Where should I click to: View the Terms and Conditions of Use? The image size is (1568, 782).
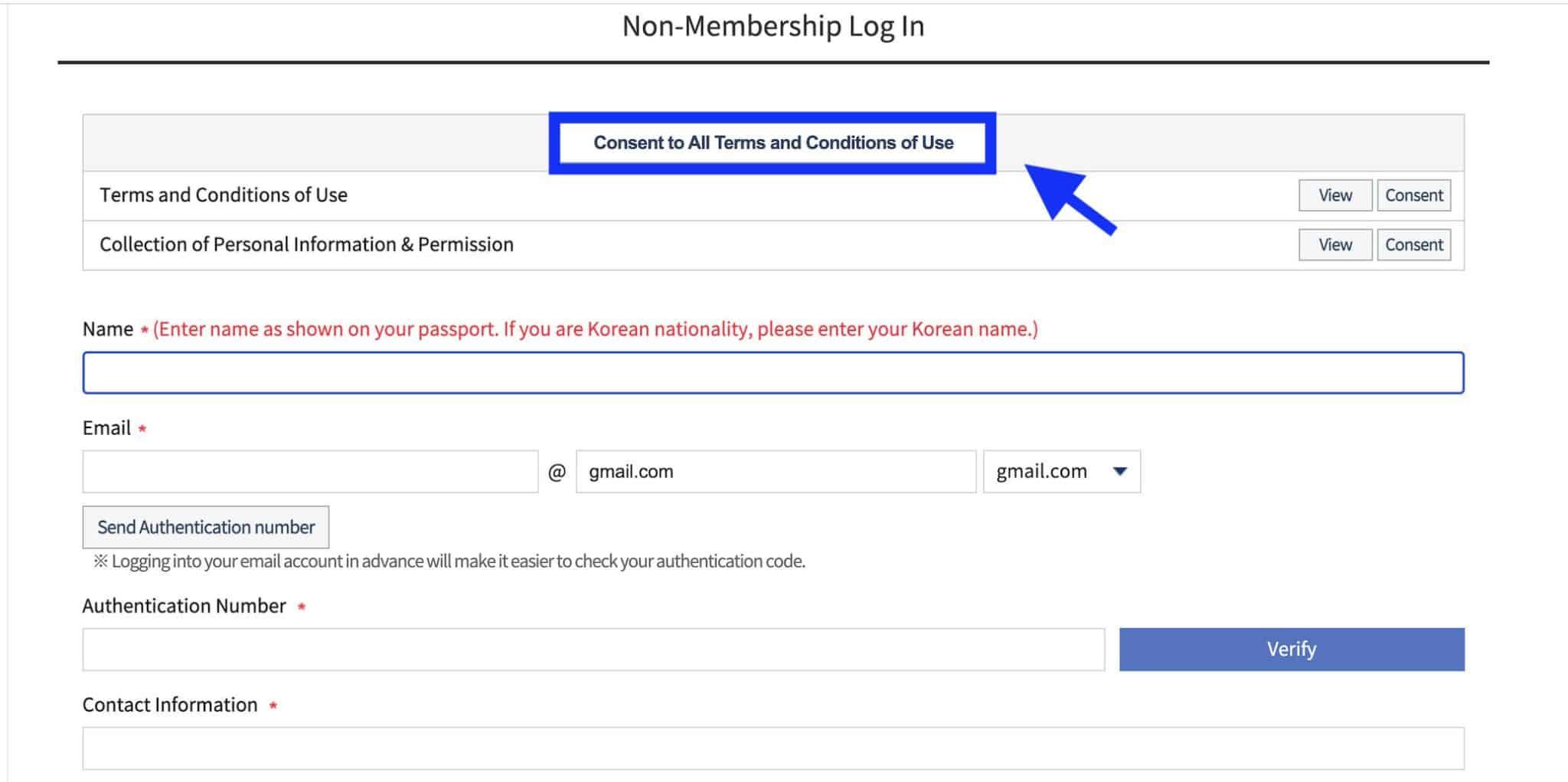pos(1334,195)
